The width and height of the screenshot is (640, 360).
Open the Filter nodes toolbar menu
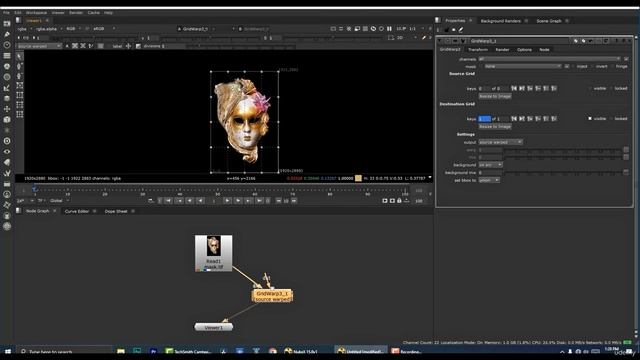pos(7,77)
